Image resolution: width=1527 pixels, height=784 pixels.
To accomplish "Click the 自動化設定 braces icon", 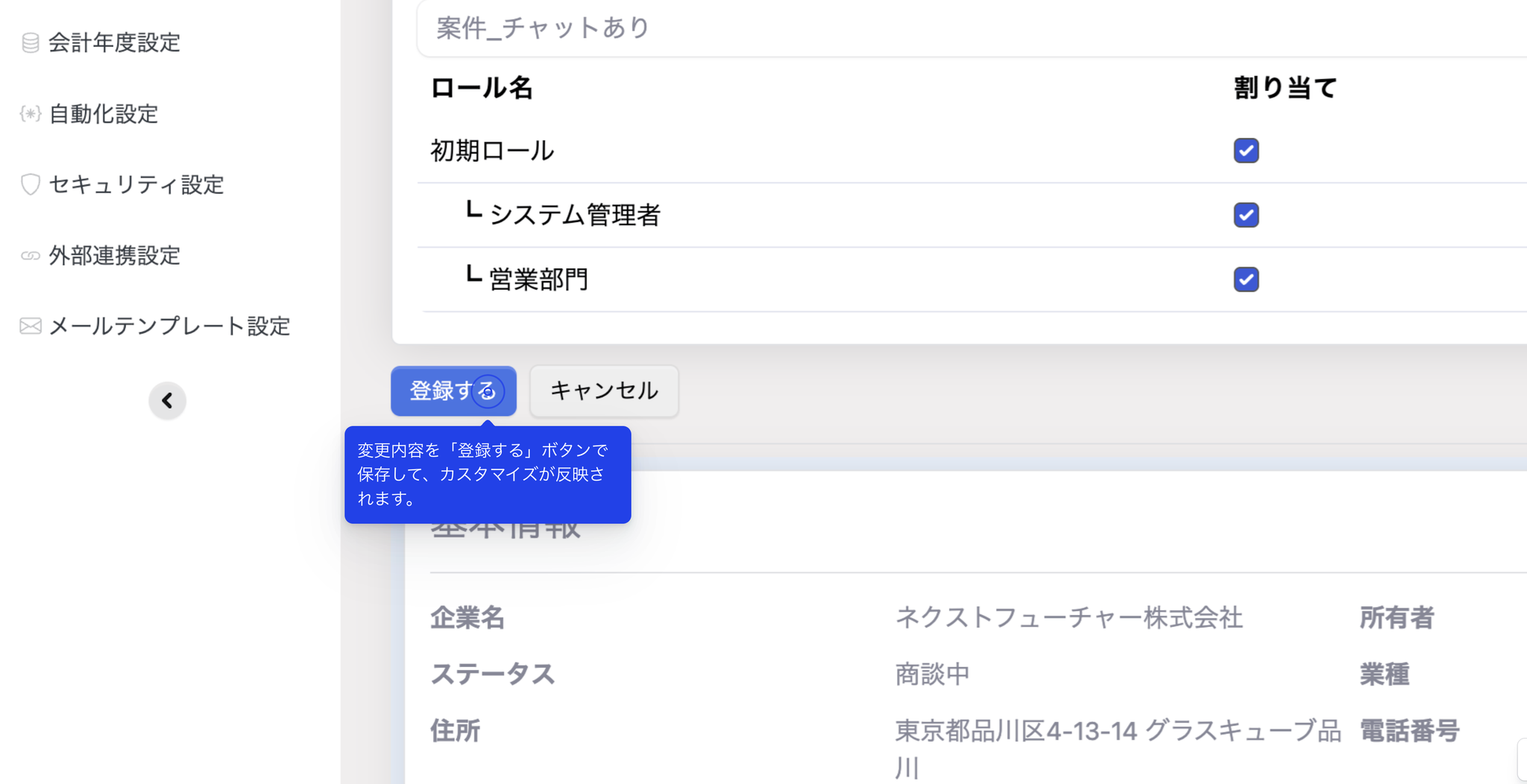I will (x=30, y=113).
